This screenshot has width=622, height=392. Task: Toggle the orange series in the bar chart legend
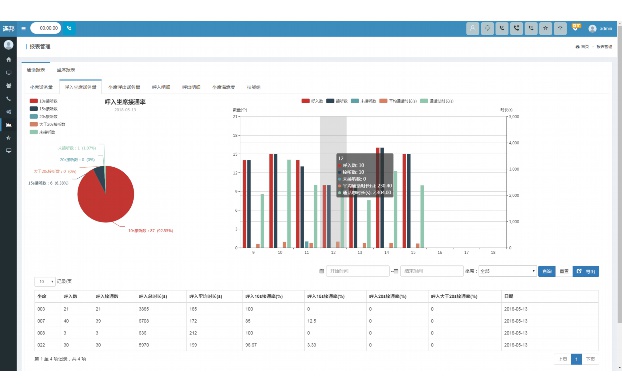397,101
